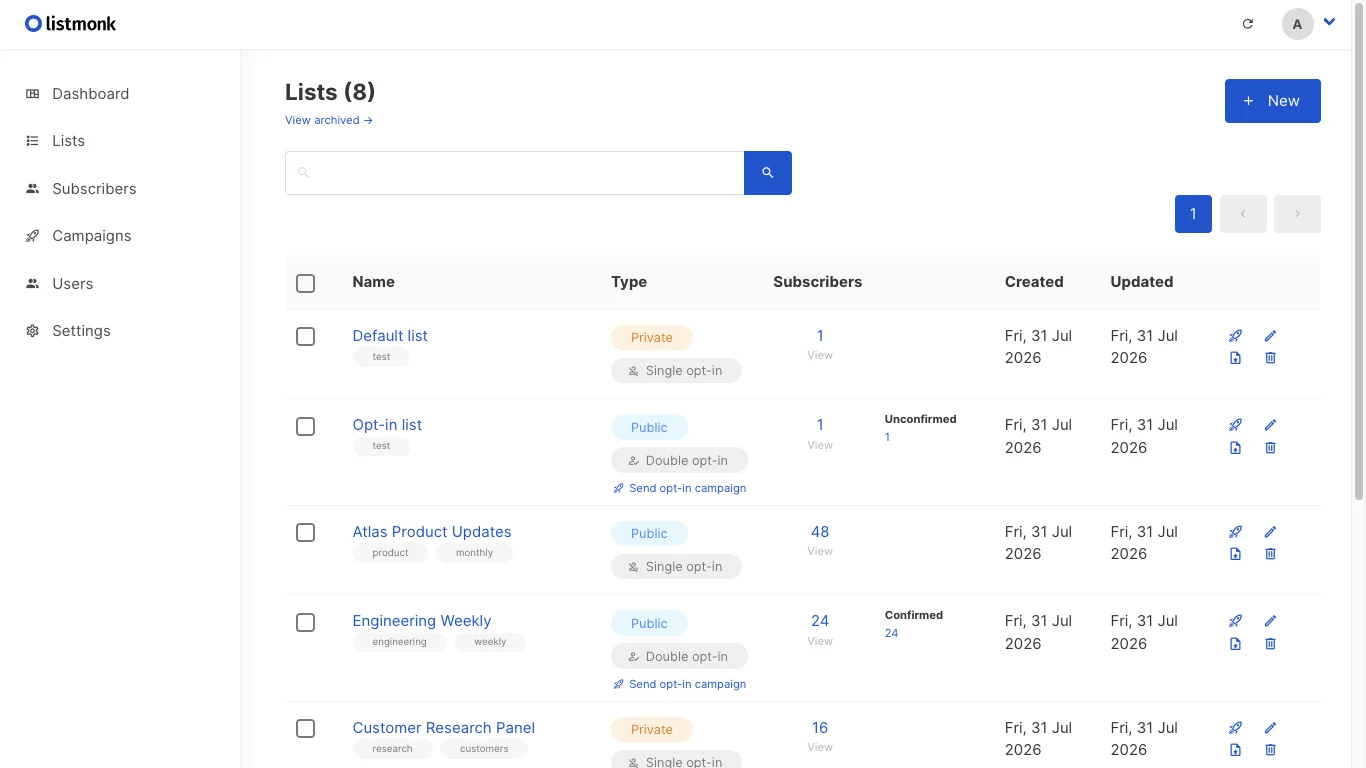Edit Engineering Weekly pencil icon
Image resolution: width=1366 pixels, height=768 pixels.
coord(1270,621)
